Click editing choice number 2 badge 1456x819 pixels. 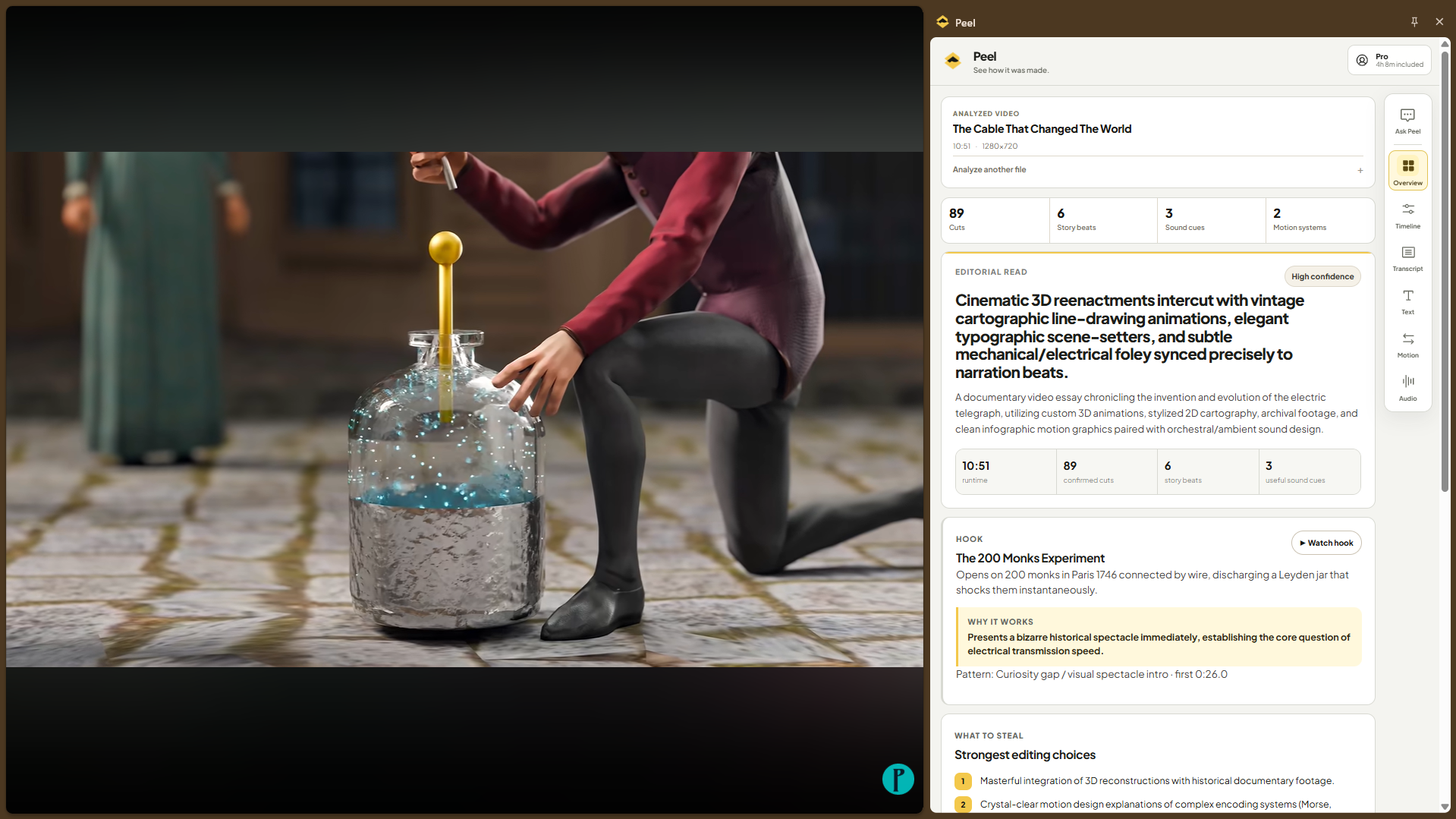(963, 805)
